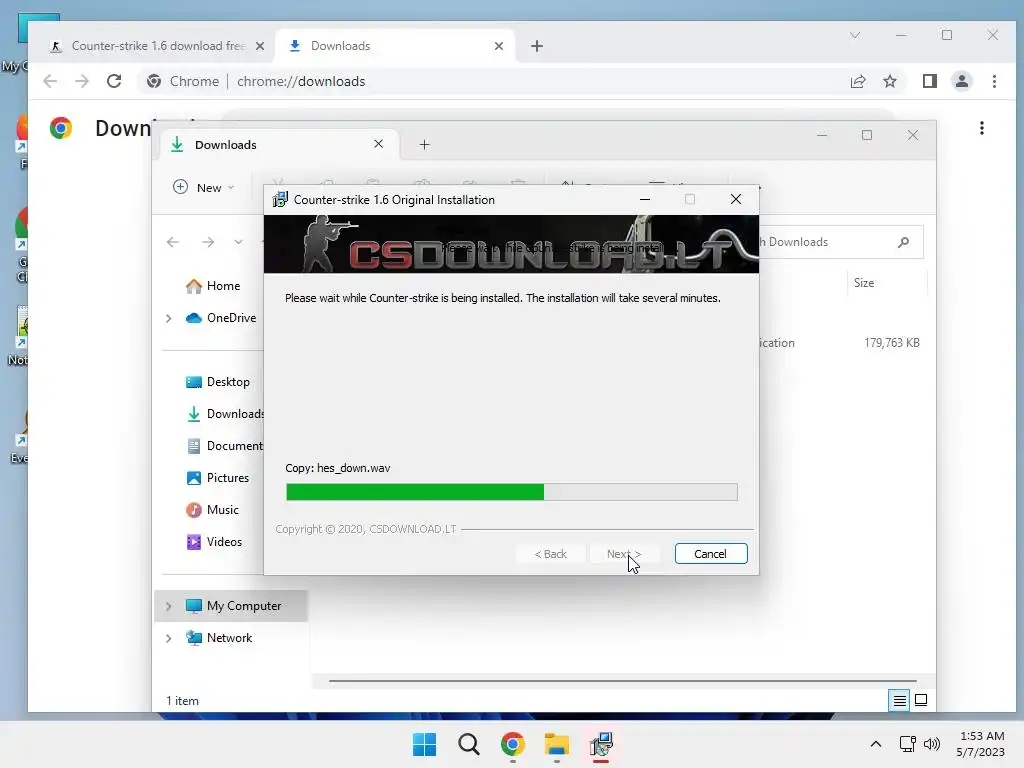Go forward in File Explorer navigation
The height and width of the screenshot is (768, 1024).
coord(208,242)
